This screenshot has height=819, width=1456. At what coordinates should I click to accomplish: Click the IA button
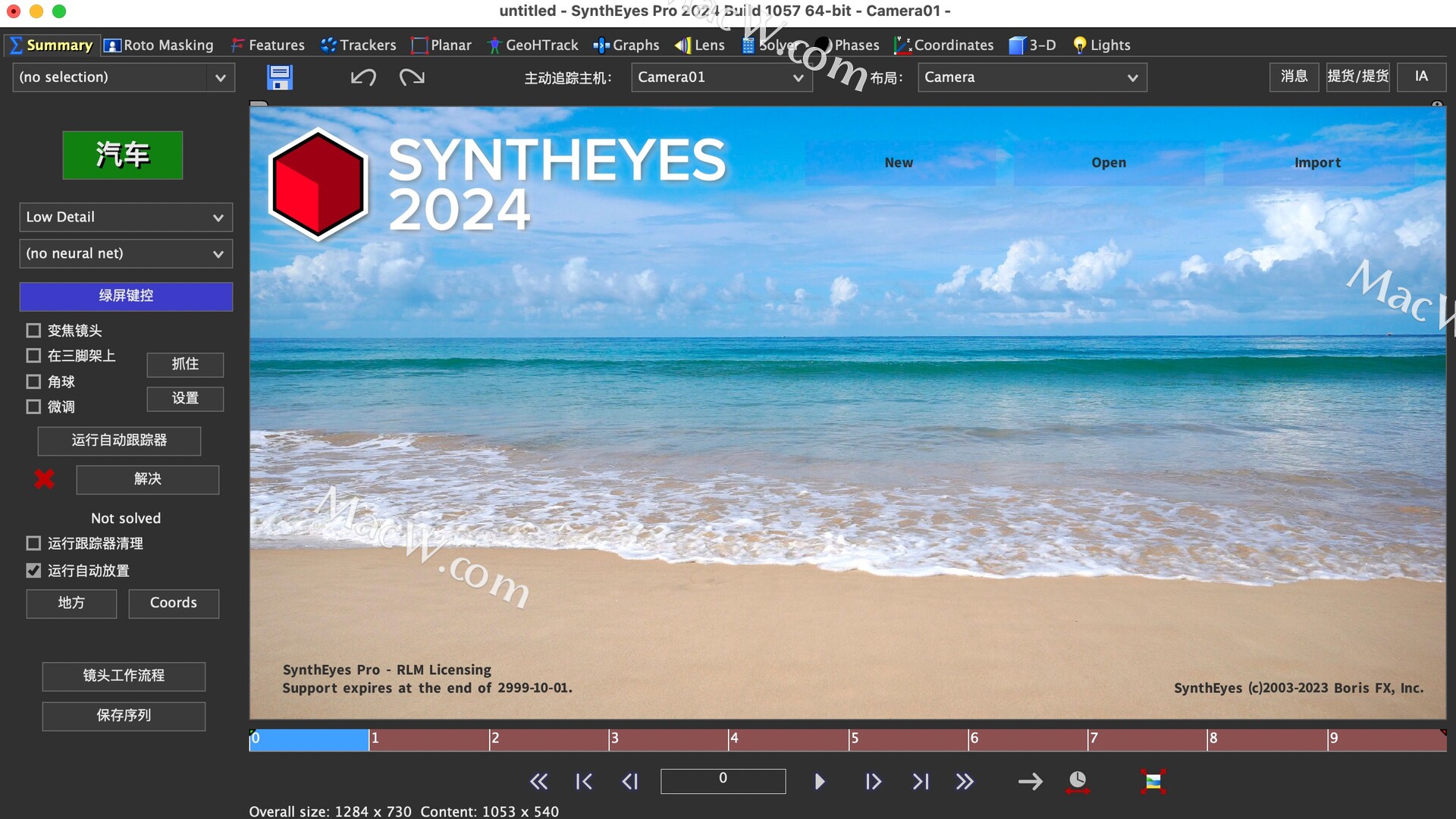click(1422, 77)
